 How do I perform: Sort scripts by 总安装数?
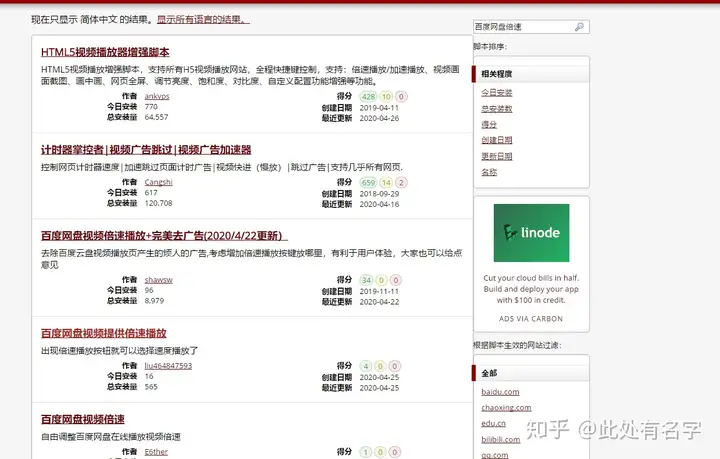click(x=496, y=109)
